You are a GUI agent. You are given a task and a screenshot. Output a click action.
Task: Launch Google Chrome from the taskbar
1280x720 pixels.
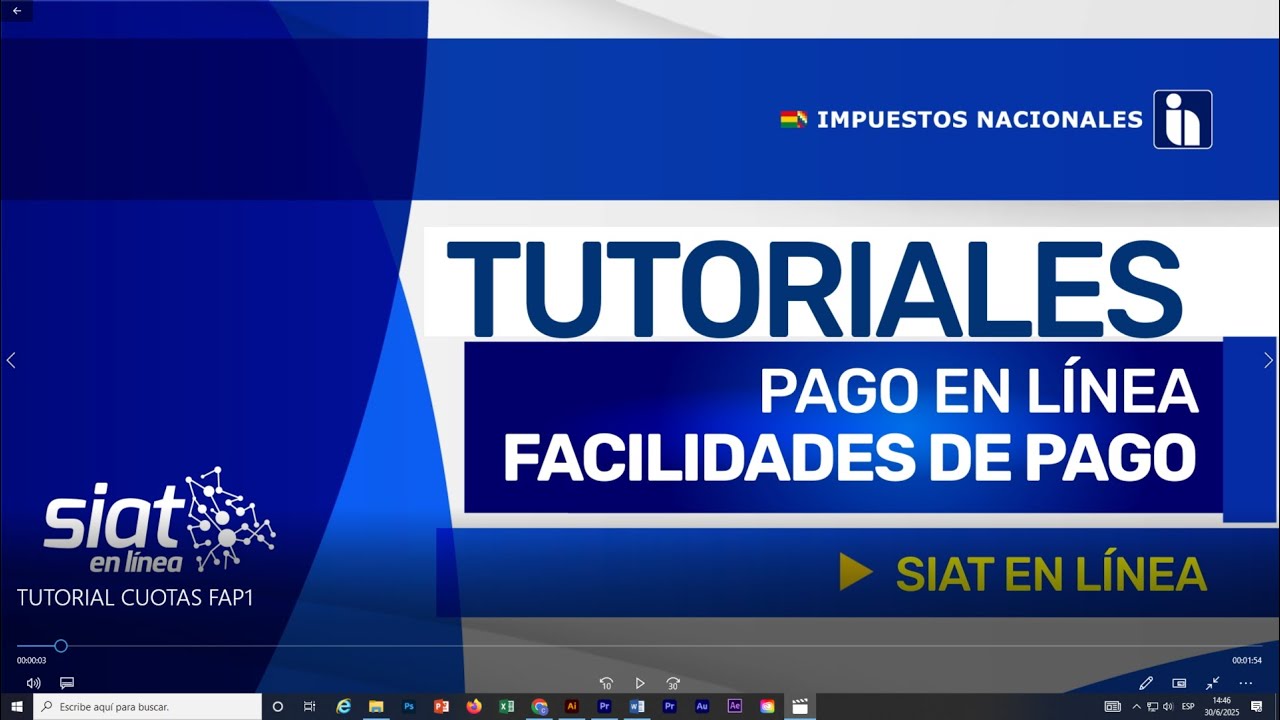[x=539, y=706]
